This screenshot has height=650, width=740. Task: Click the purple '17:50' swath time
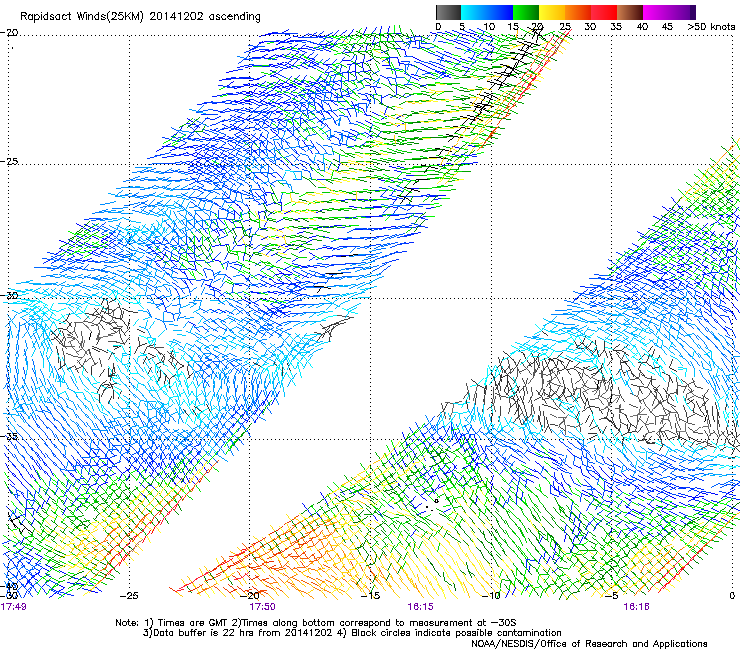point(262,607)
